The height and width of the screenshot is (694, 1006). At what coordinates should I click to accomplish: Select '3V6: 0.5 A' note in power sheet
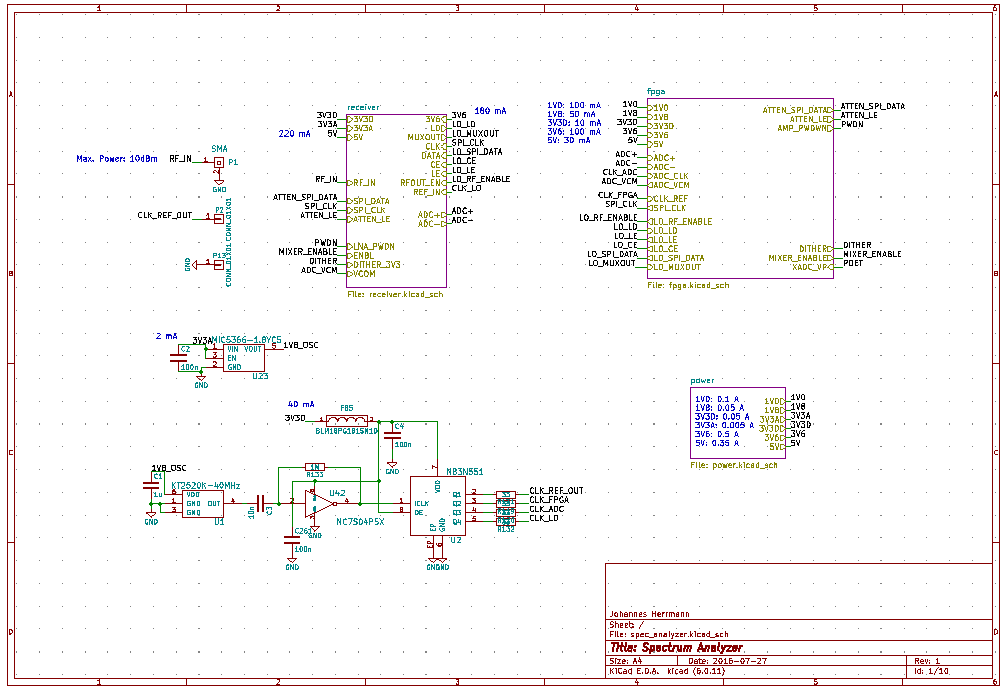pos(717,434)
